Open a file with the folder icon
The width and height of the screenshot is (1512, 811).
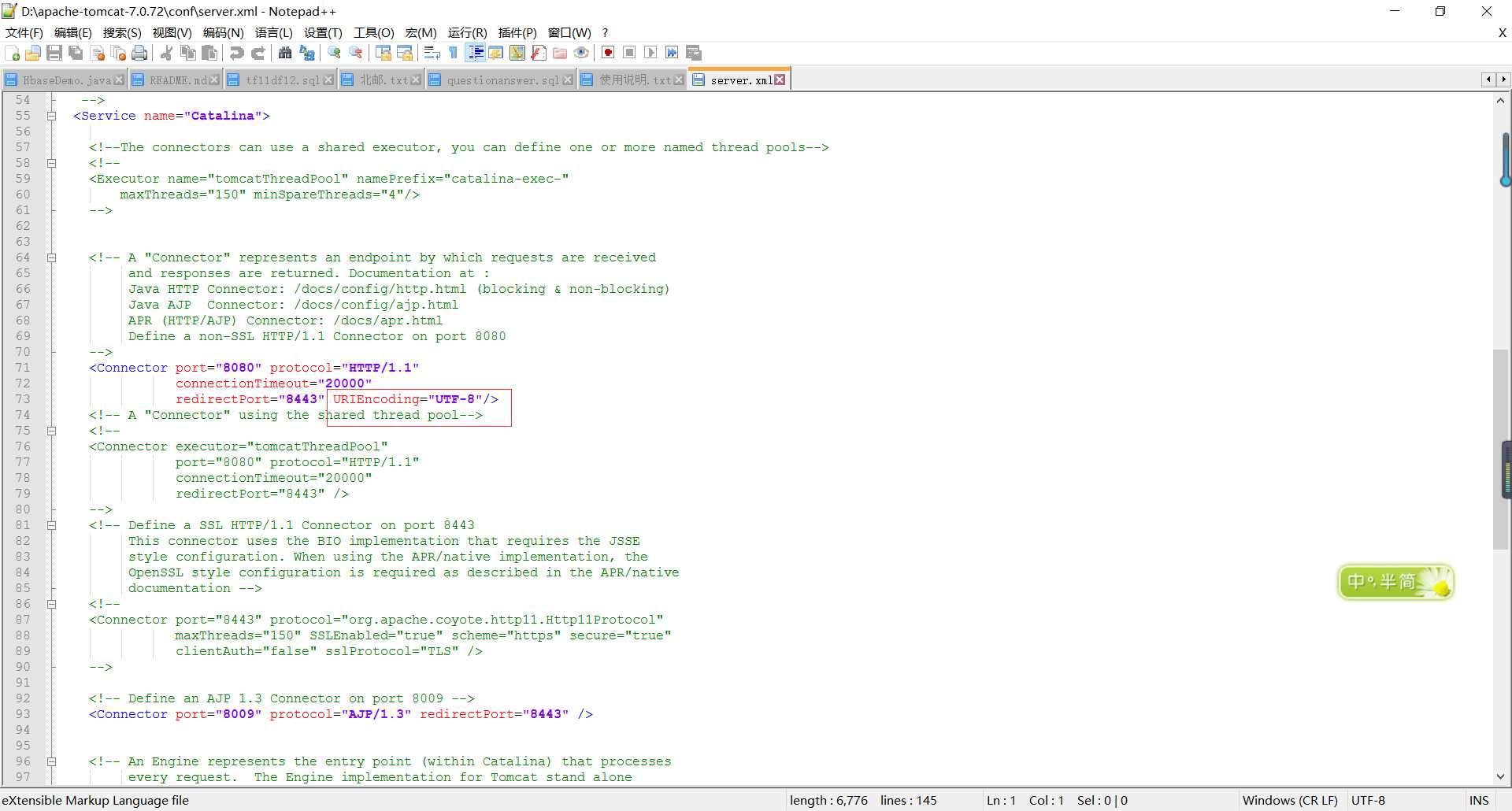[x=33, y=53]
